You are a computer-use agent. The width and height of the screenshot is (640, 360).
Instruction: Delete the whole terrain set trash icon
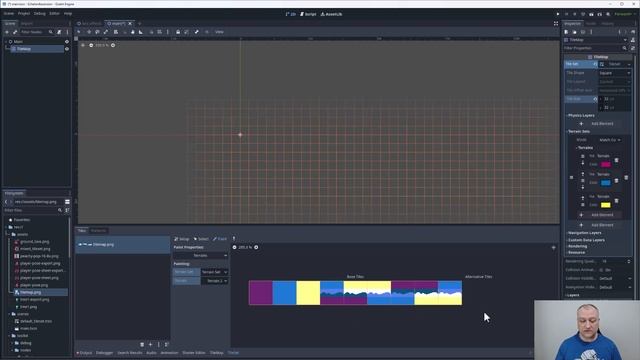pos(626,178)
